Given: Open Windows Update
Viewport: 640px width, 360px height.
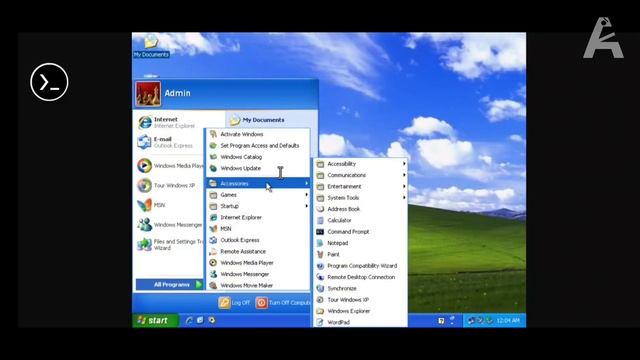Looking at the screenshot, I should pos(258,168).
